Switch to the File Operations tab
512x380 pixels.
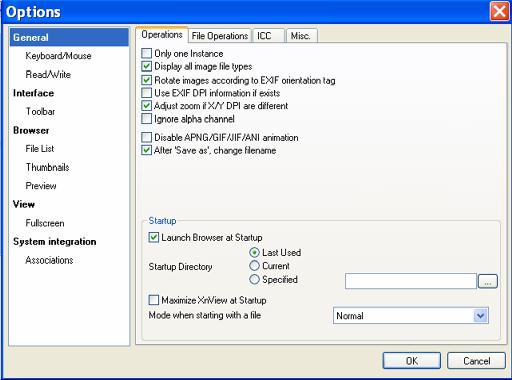pyautogui.click(x=220, y=36)
